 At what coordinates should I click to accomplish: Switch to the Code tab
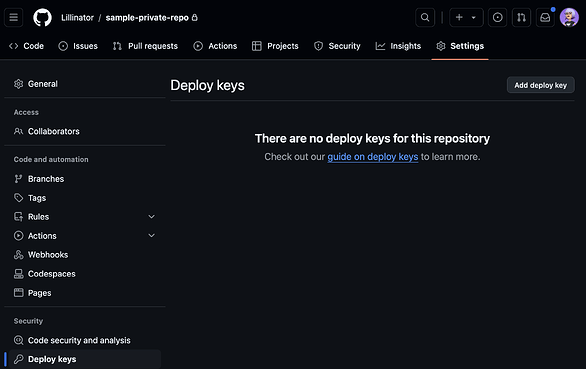click(x=26, y=46)
